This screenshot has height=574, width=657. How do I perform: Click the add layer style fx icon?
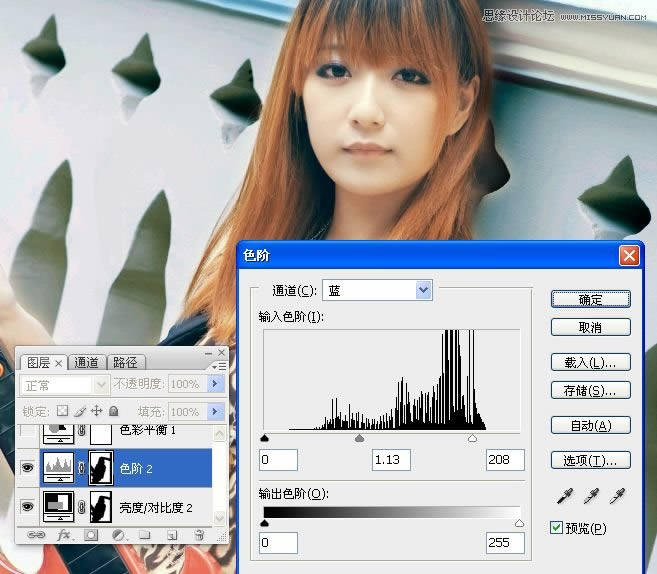64,536
